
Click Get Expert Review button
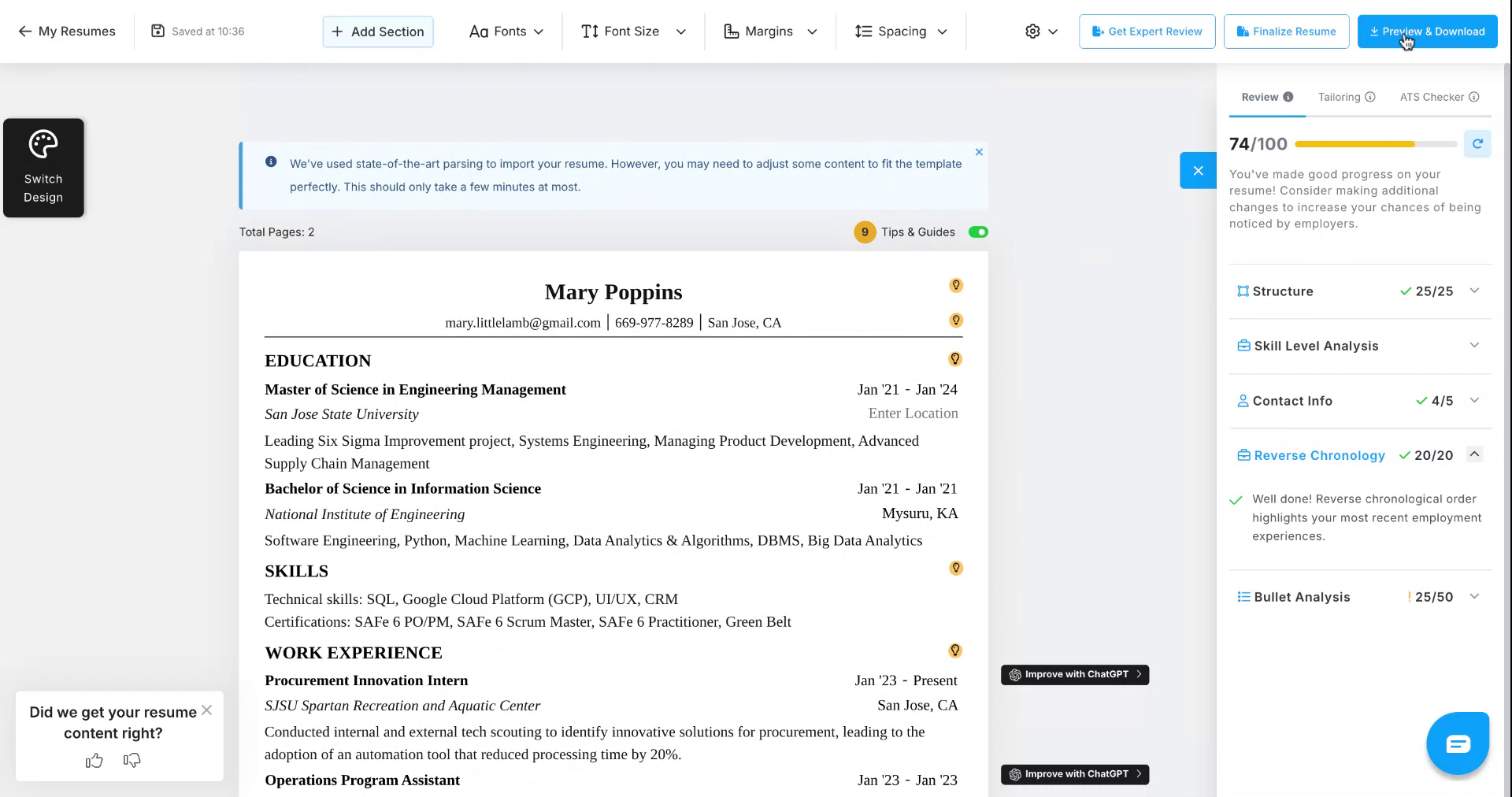tap(1147, 32)
